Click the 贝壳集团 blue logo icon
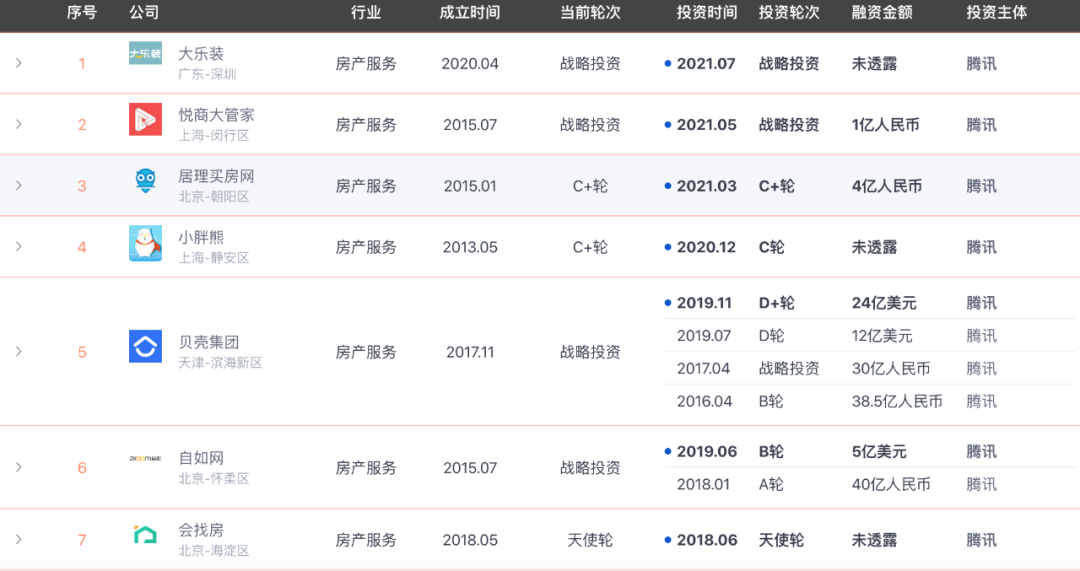This screenshot has height=571, width=1080. pyautogui.click(x=145, y=346)
